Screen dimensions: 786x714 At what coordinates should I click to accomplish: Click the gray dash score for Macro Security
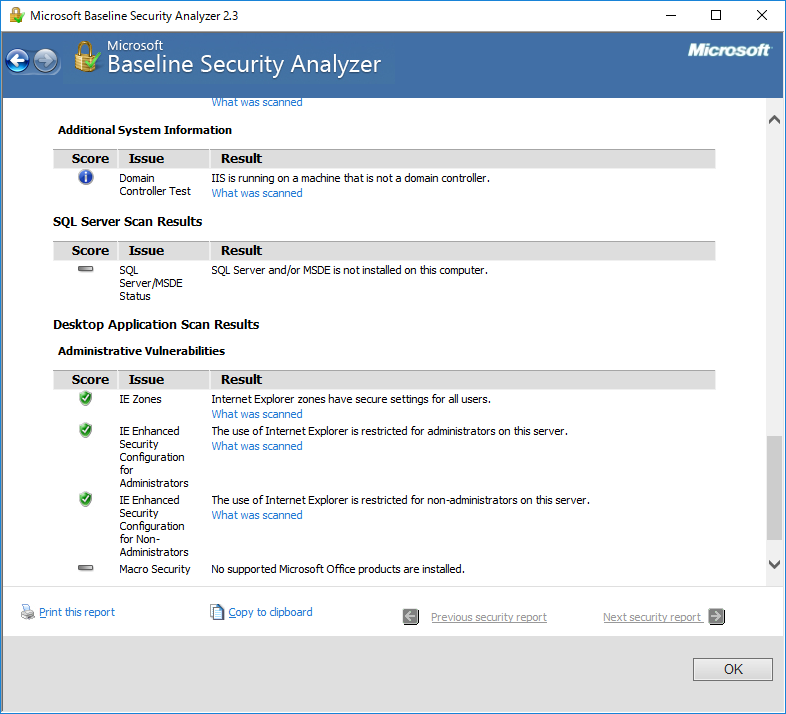(86, 568)
